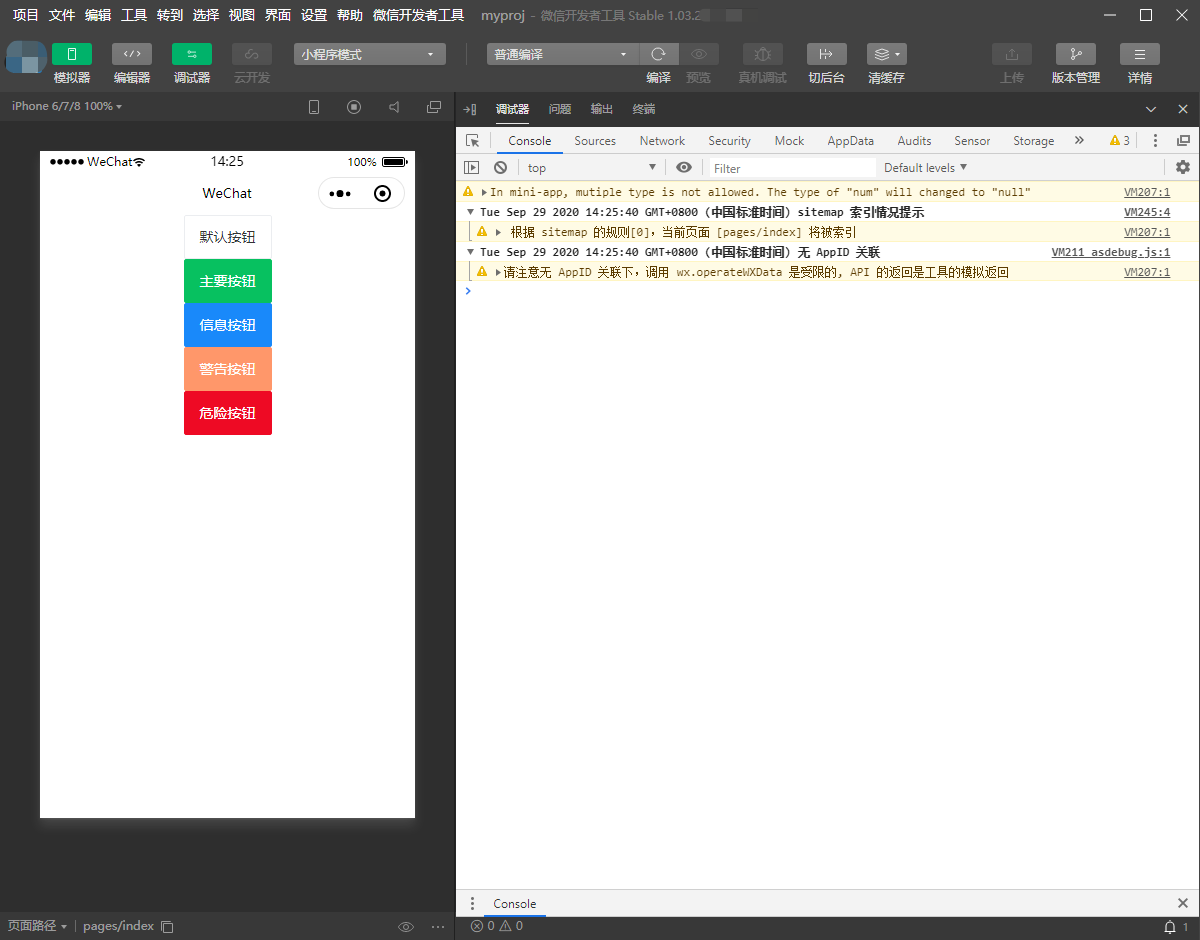
Task: Open the 页面路径 dropdown in status bar
Action: [x=37, y=926]
